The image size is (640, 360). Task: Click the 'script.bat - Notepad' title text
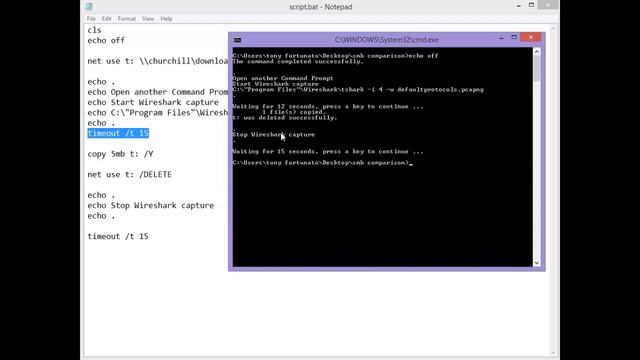(320, 7)
